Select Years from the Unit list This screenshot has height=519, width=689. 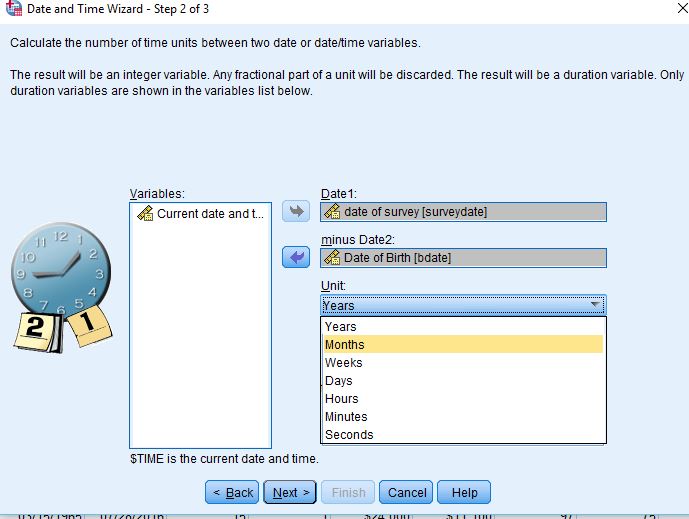pos(463,327)
